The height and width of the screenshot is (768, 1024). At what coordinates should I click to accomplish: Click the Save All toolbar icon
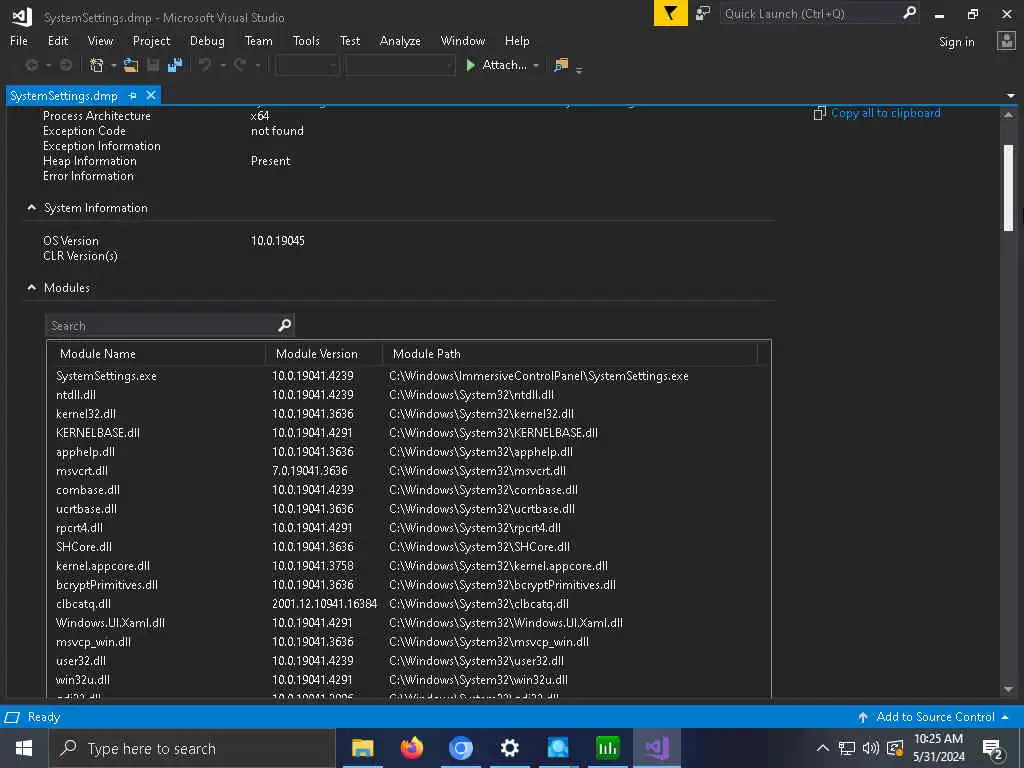(x=174, y=65)
